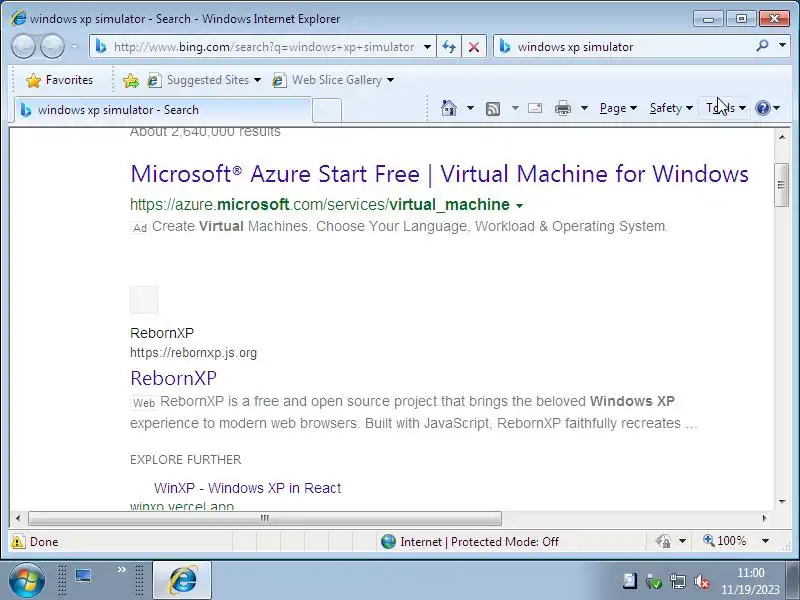The image size is (800, 600).
Task: Expand Web Slice Gallery dropdown arrow
Action: pos(390,80)
